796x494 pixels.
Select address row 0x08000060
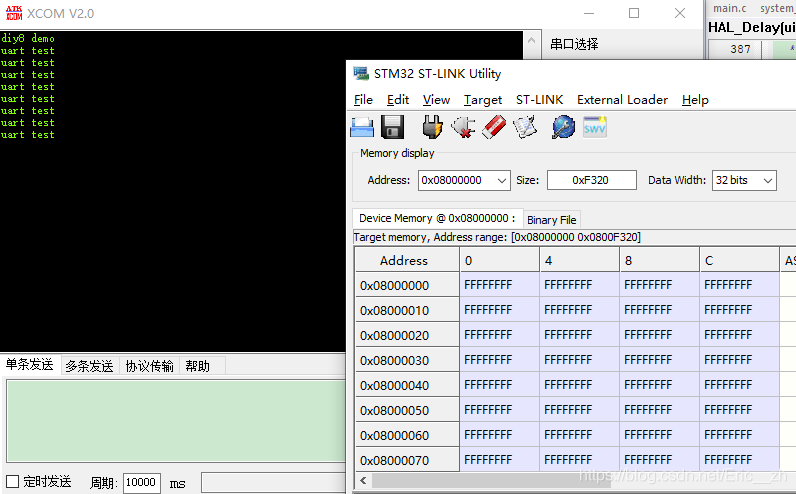(408, 435)
